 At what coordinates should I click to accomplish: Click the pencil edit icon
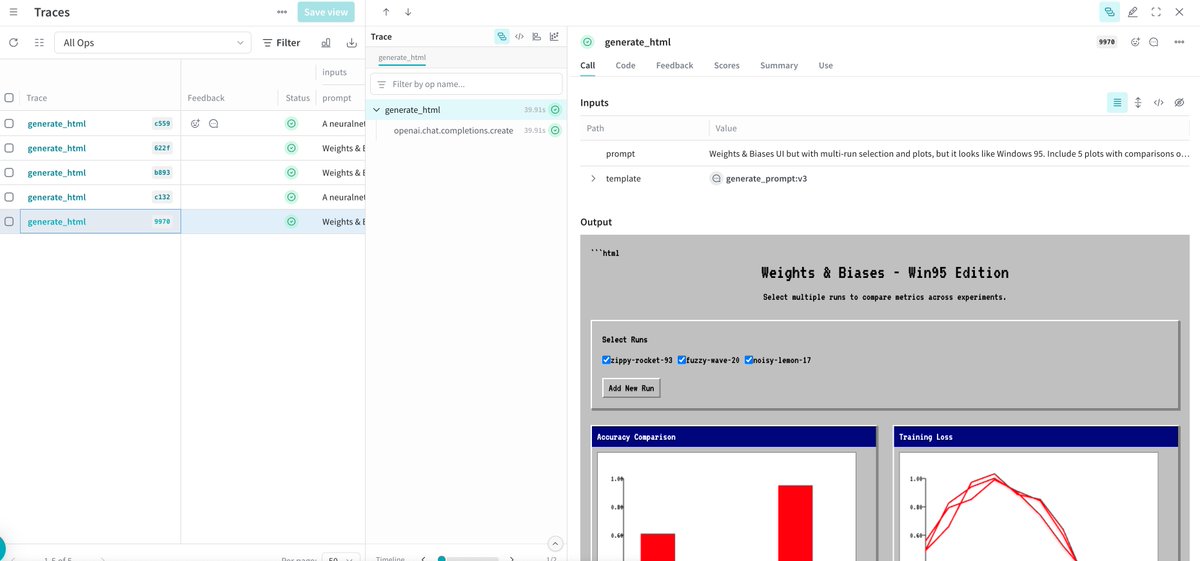point(1133,12)
